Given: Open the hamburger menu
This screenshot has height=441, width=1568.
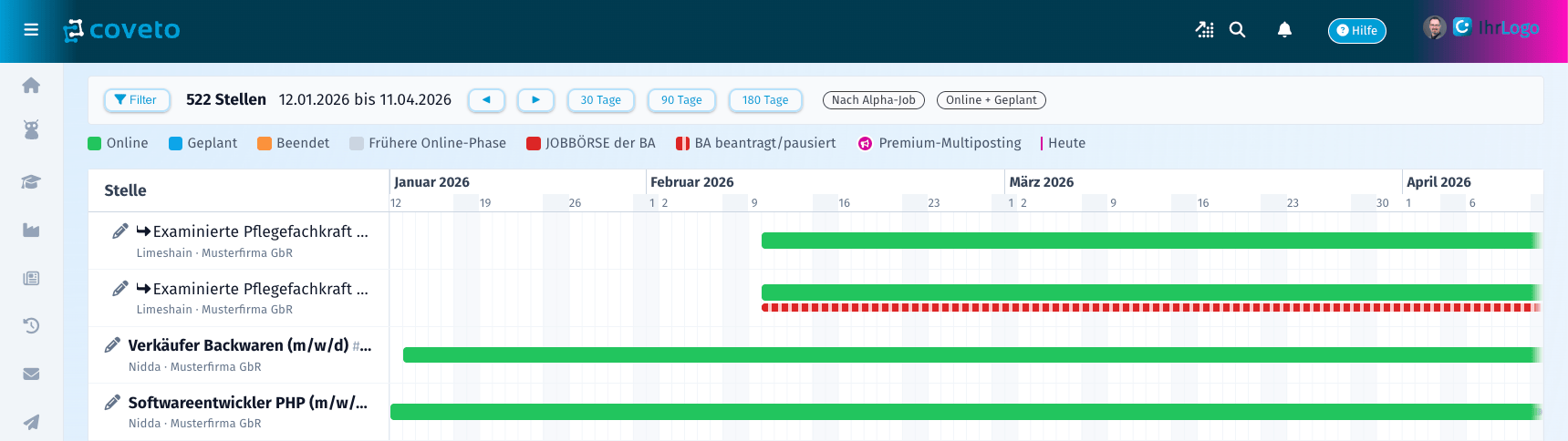Looking at the screenshot, I should (31, 30).
